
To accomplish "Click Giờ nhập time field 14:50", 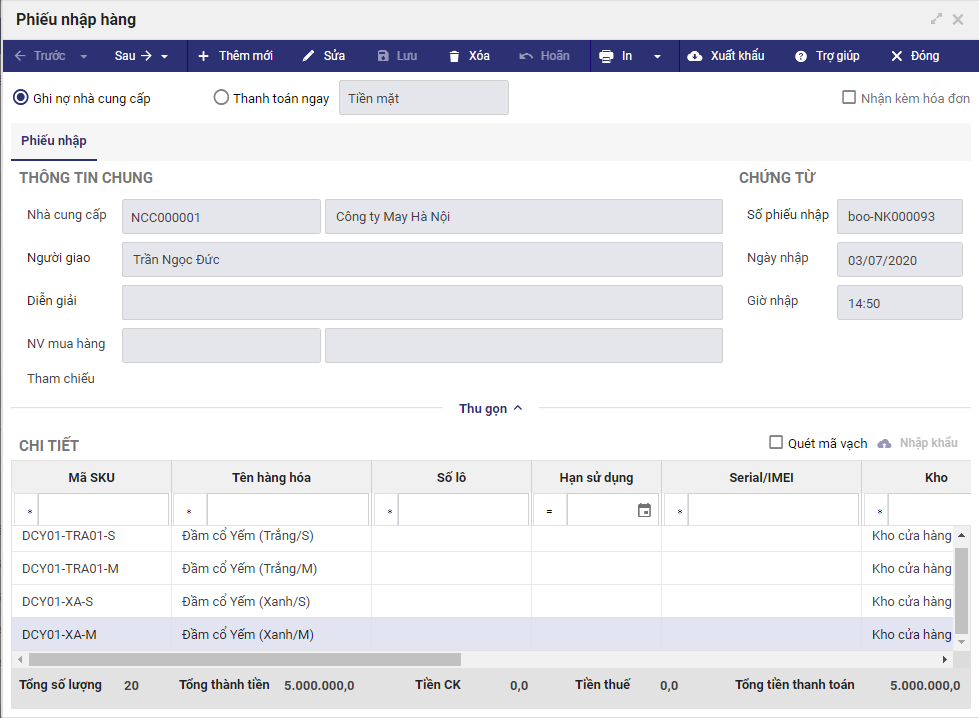I will coord(900,303).
